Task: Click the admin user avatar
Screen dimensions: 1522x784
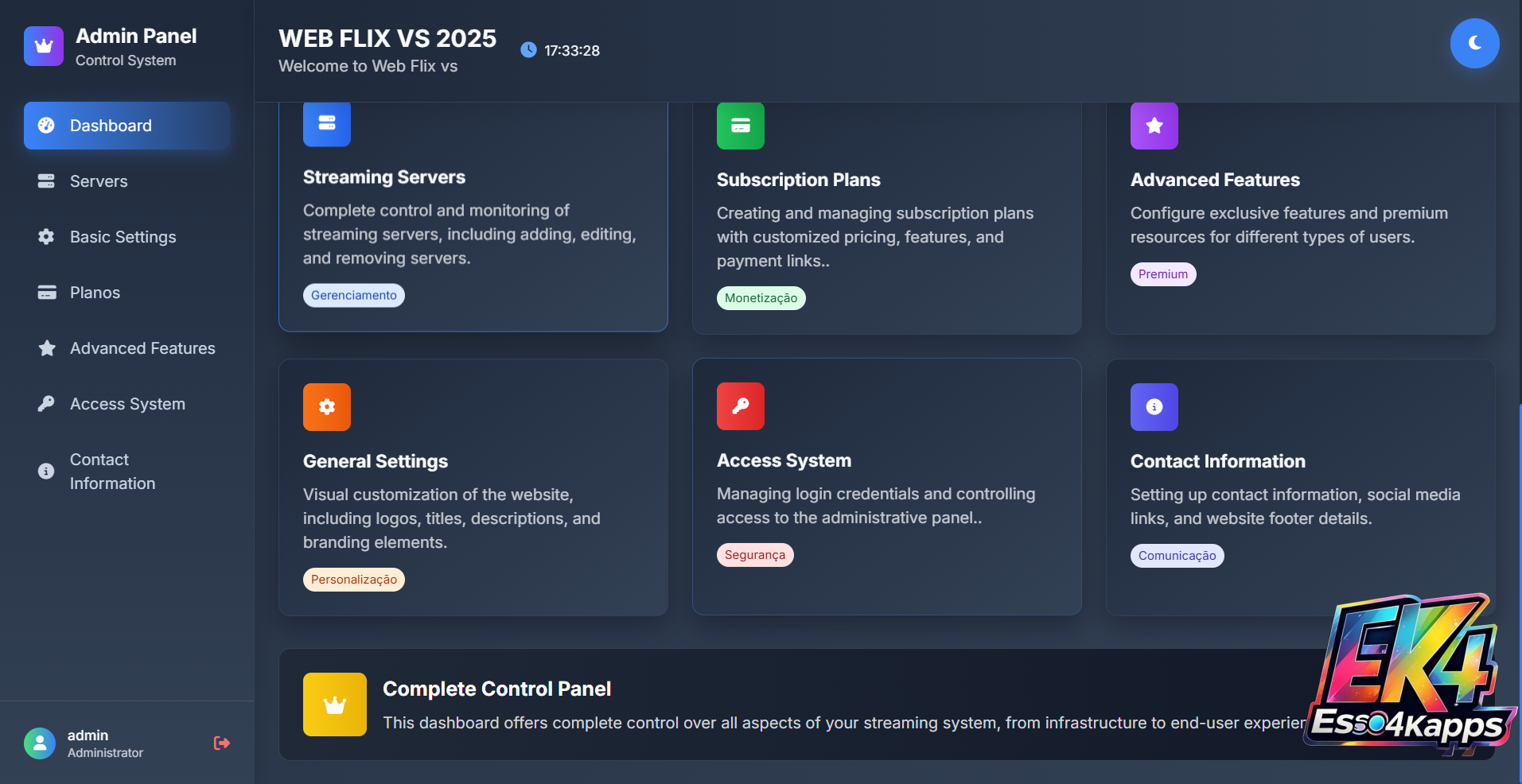Action: point(40,743)
